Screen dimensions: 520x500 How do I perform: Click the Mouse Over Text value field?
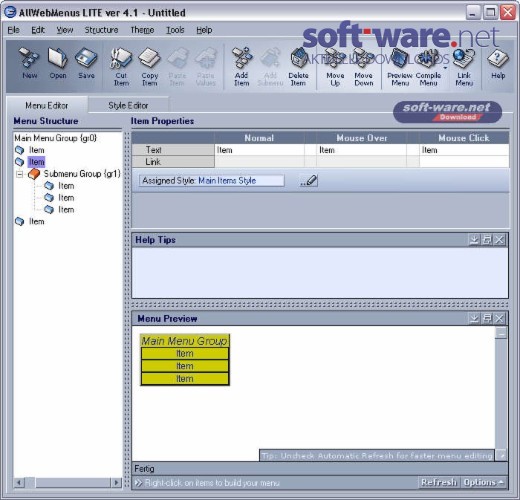click(x=362, y=150)
